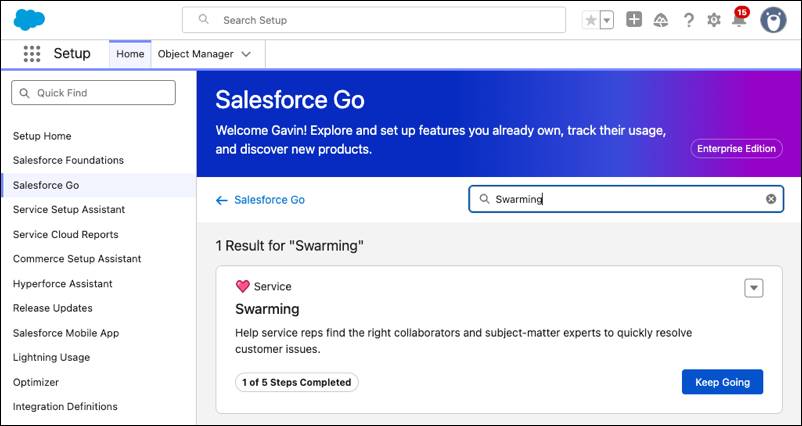Open Integration Definitions
The image size is (802, 426).
[x=65, y=407]
